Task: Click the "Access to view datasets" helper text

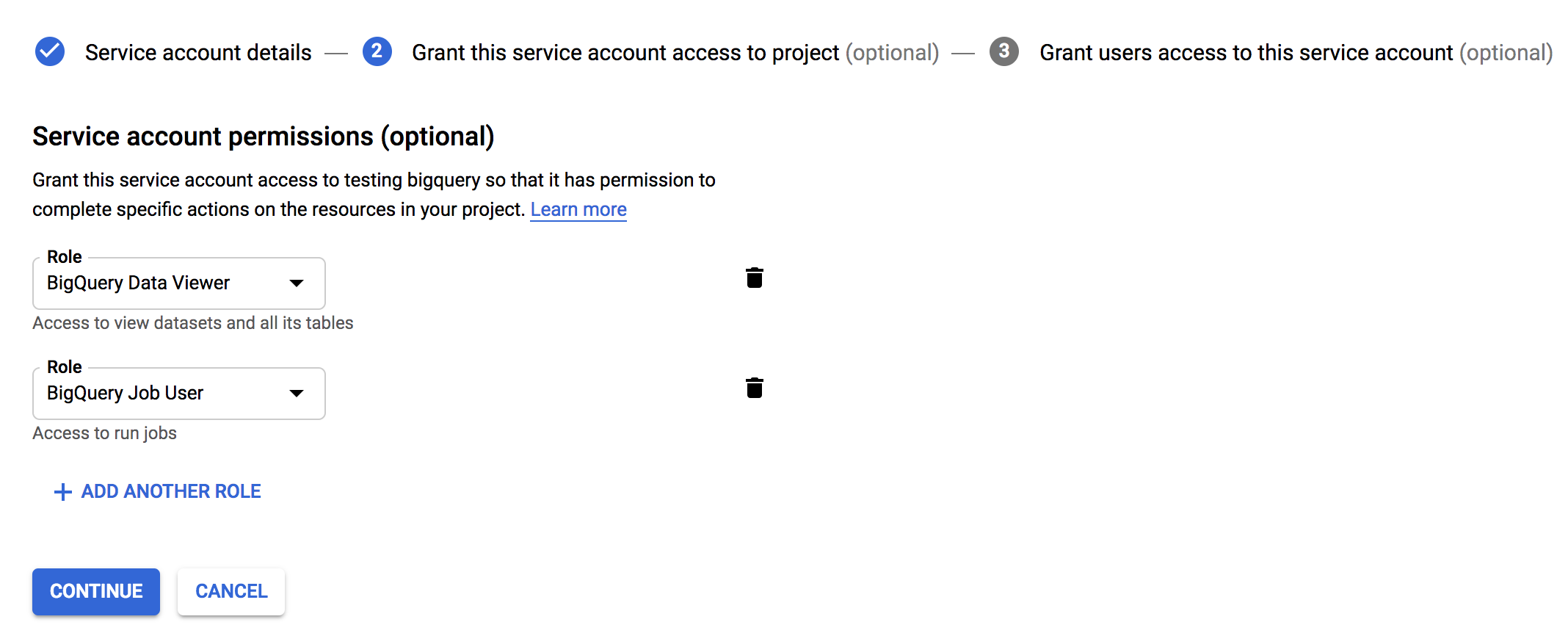Action: [193, 323]
